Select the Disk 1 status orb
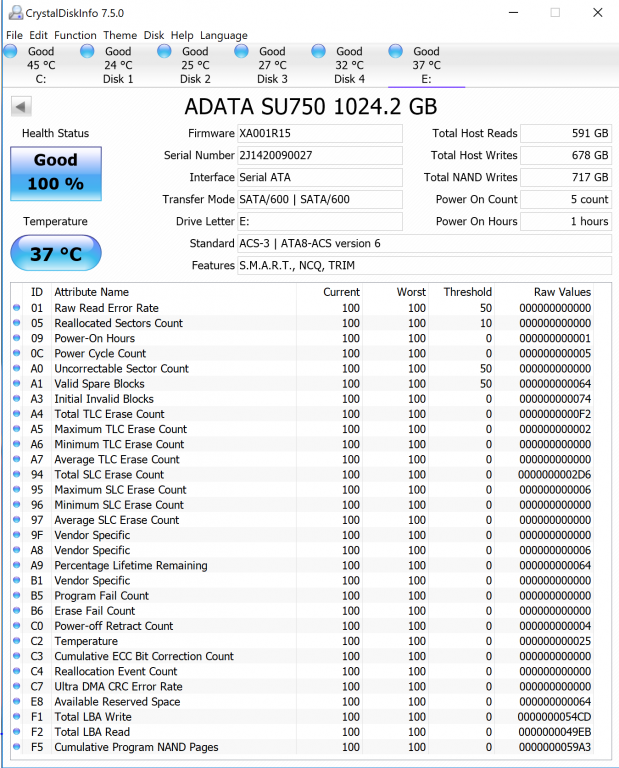The height and width of the screenshot is (768, 619). tap(88, 52)
